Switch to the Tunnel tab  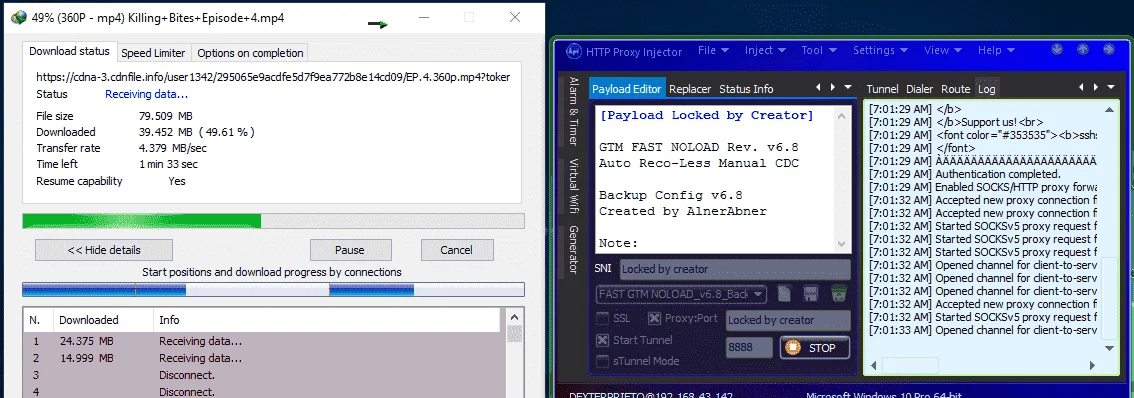point(882,89)
